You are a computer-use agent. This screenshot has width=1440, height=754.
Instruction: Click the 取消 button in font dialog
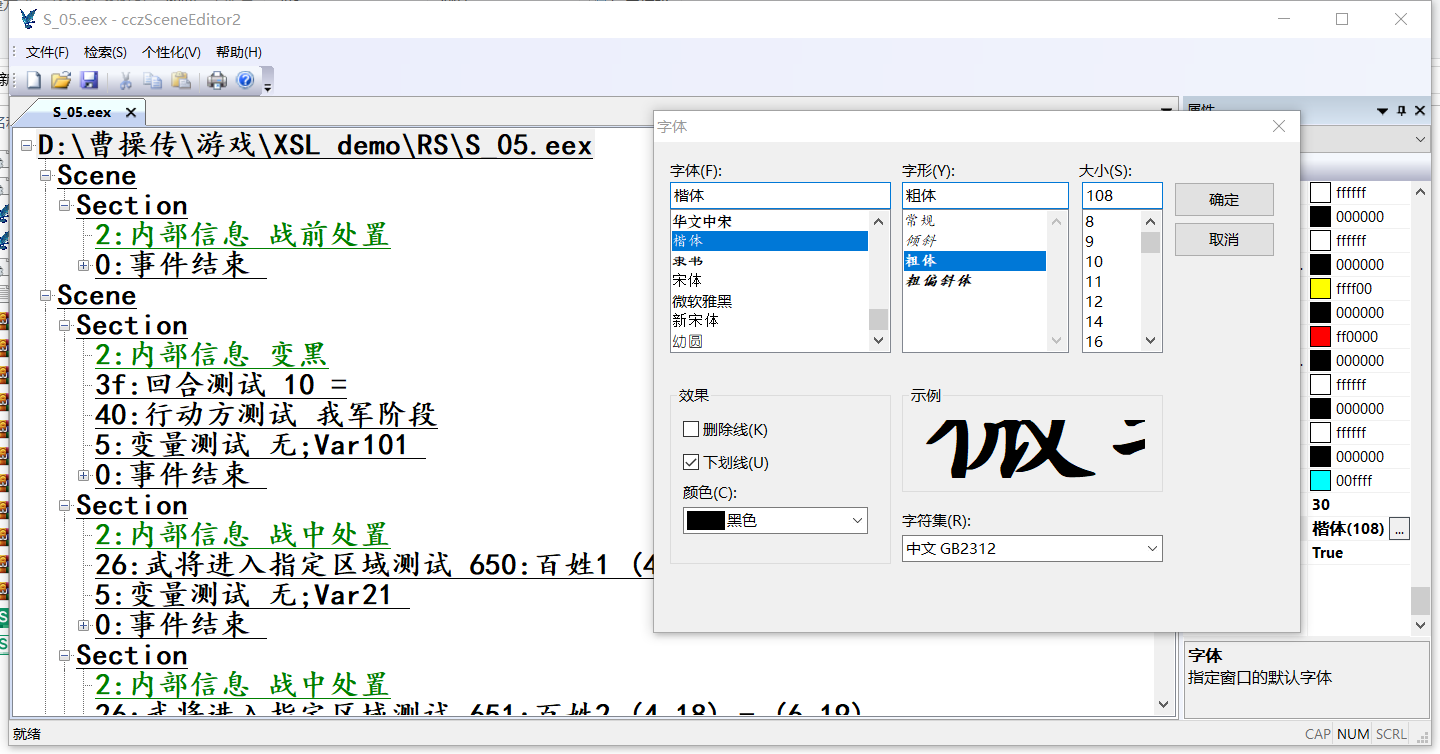click(1223, 240)
